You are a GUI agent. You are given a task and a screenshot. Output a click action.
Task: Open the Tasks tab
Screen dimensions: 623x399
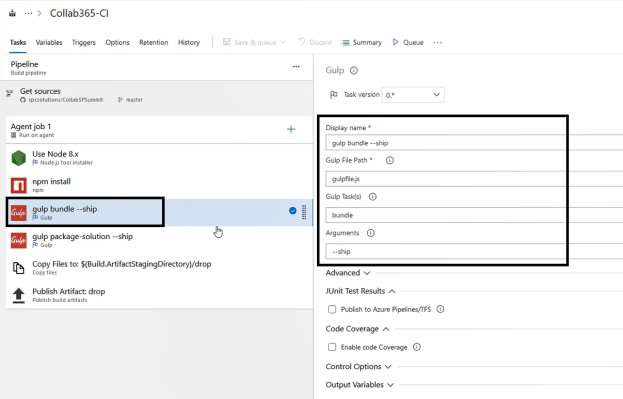18,43
